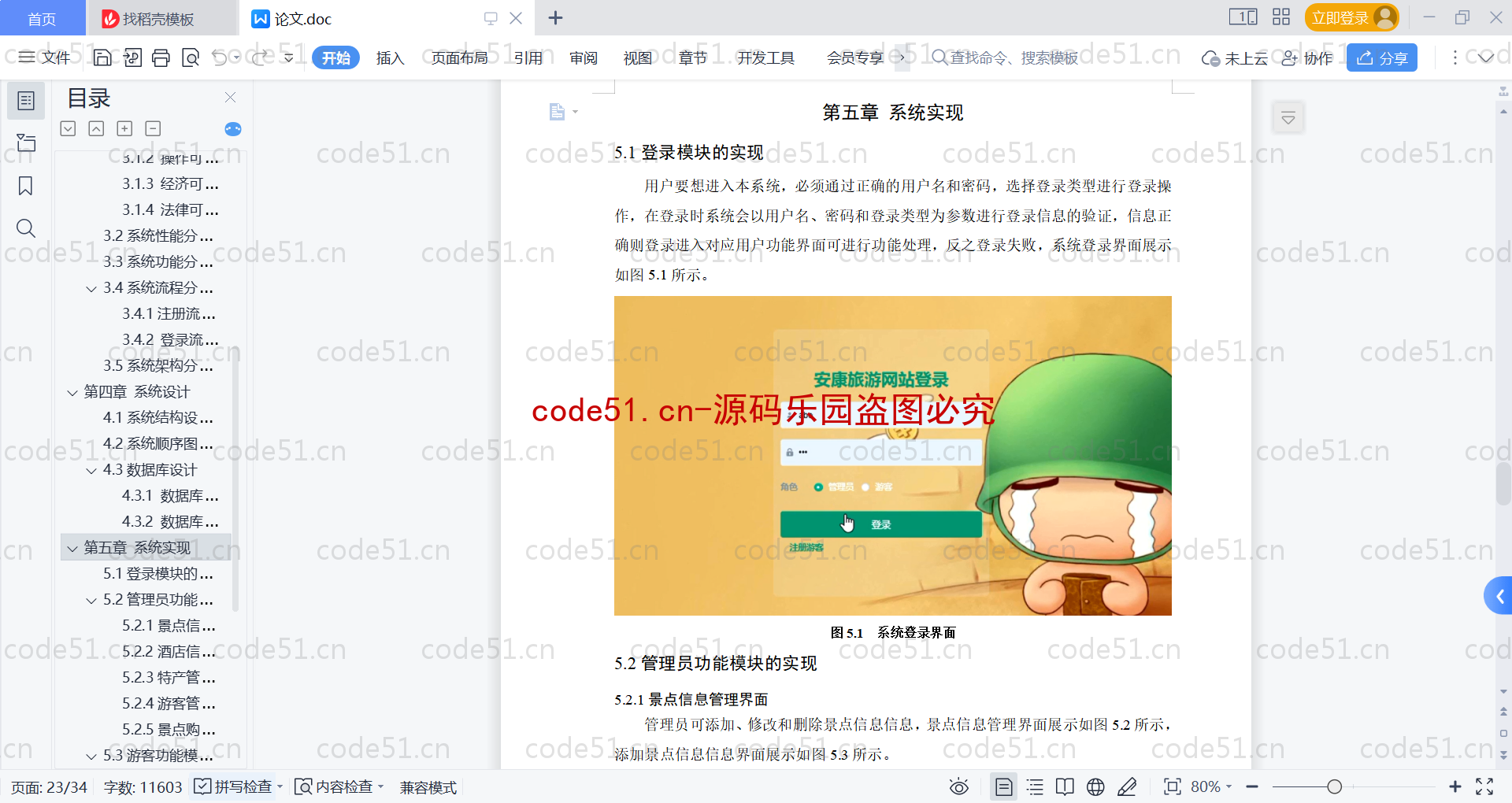Click the document vertical scrollbar thumb

(x=1503, y=484)
